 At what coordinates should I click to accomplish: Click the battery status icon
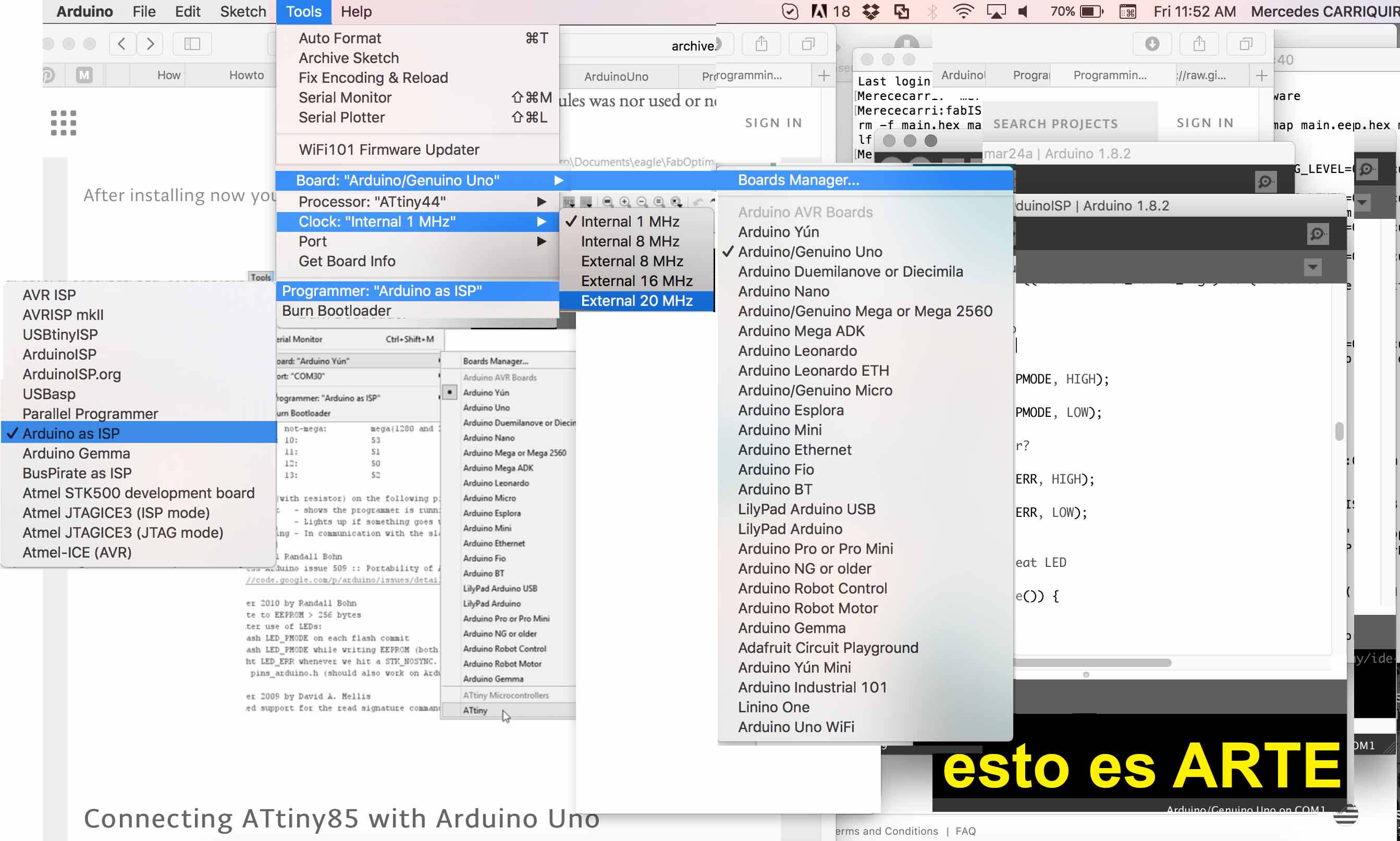click(x=1091, y=11)
